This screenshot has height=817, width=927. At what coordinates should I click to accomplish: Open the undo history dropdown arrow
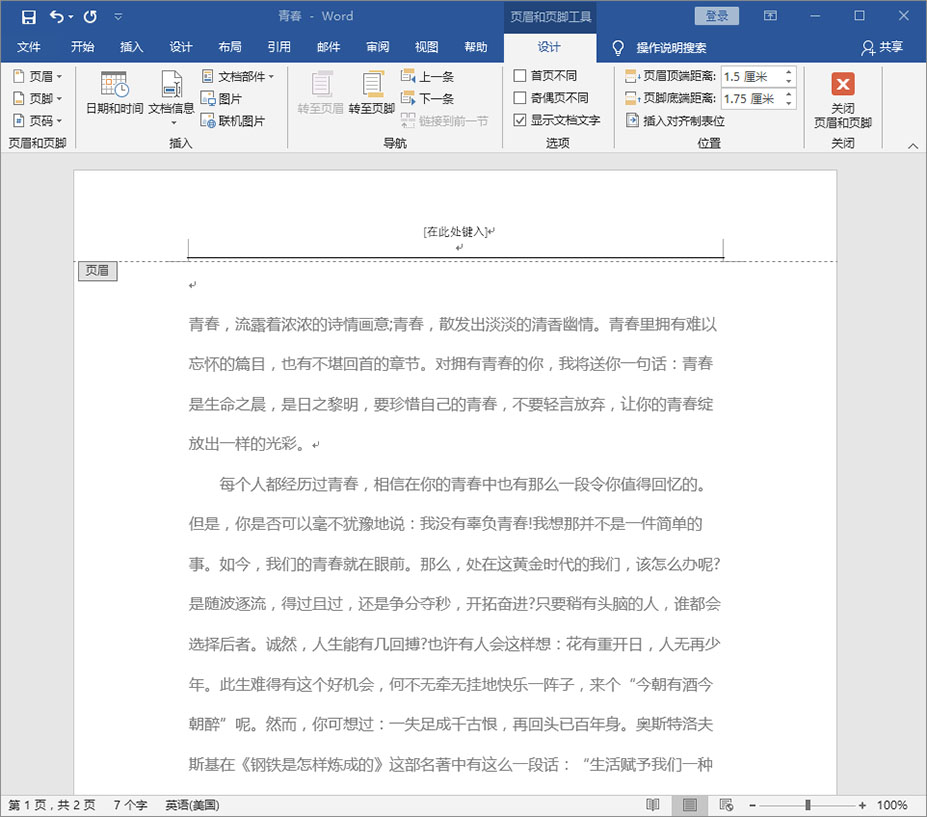tap(71, 17)
